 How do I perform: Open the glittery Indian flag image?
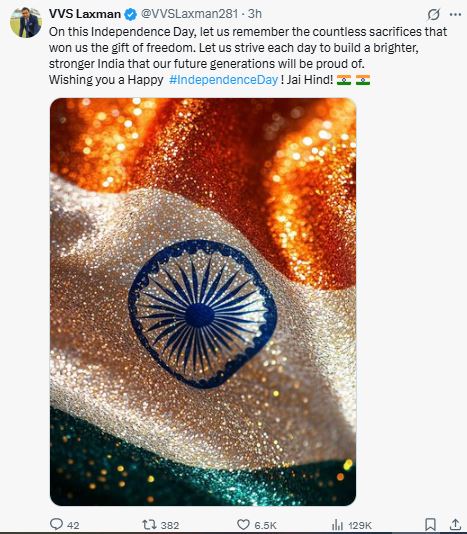coord(203,302)
